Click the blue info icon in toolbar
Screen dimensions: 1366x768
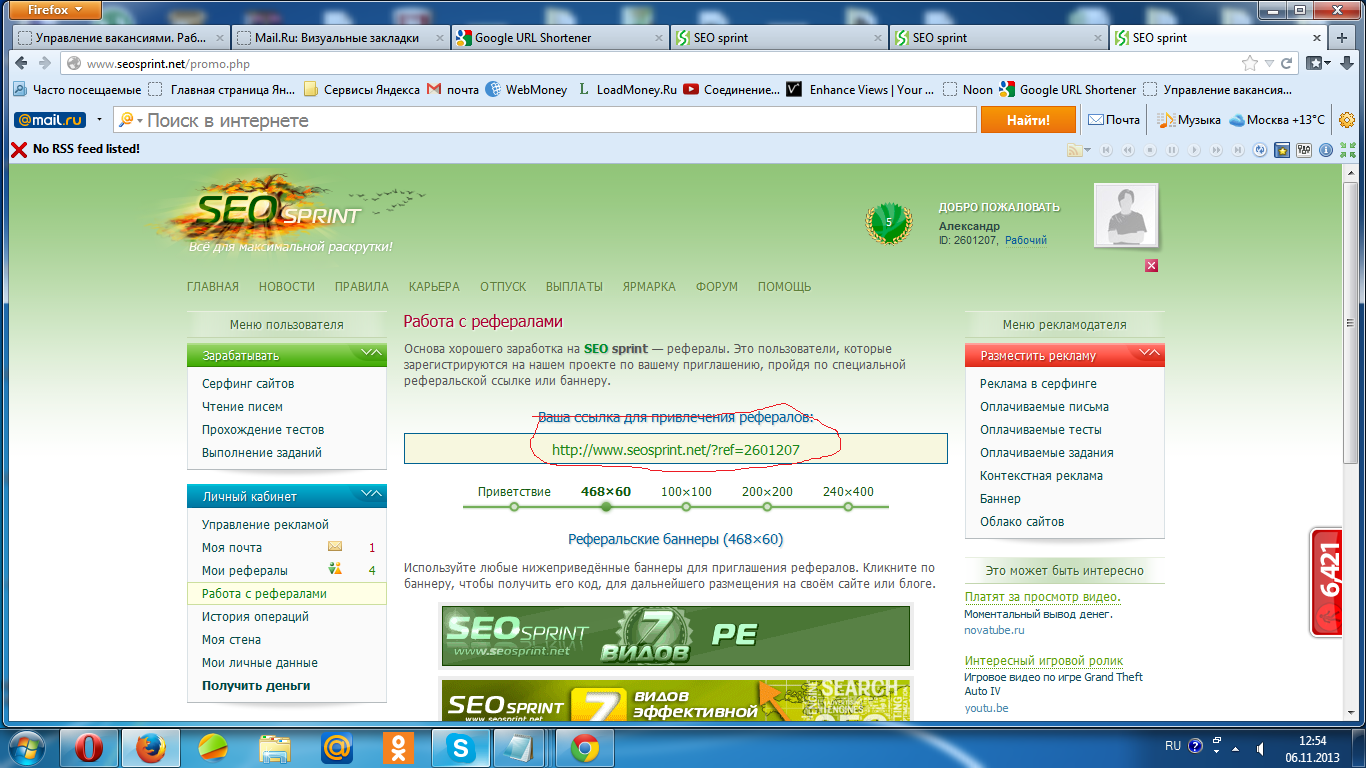[1326, 150]
